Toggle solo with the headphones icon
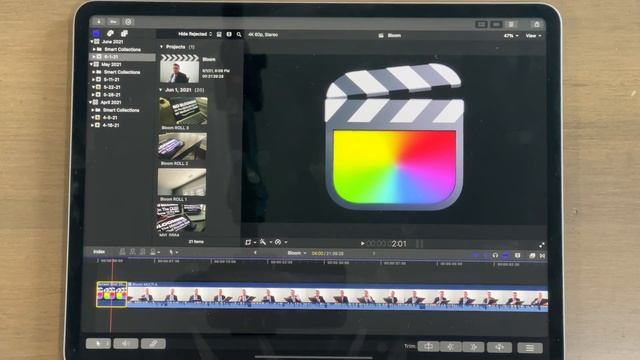The height and width of the screenshot is (360, 640). [x=495, y=255]
